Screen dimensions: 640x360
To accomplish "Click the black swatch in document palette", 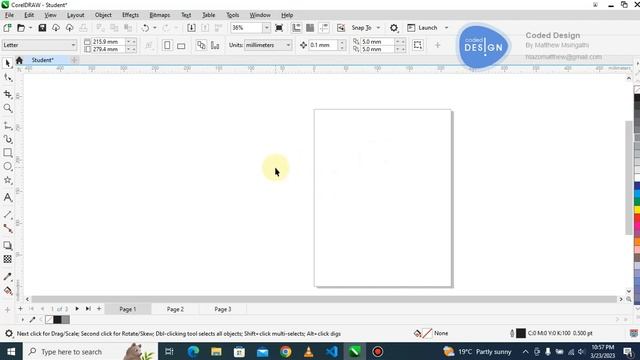I will 57,320.
